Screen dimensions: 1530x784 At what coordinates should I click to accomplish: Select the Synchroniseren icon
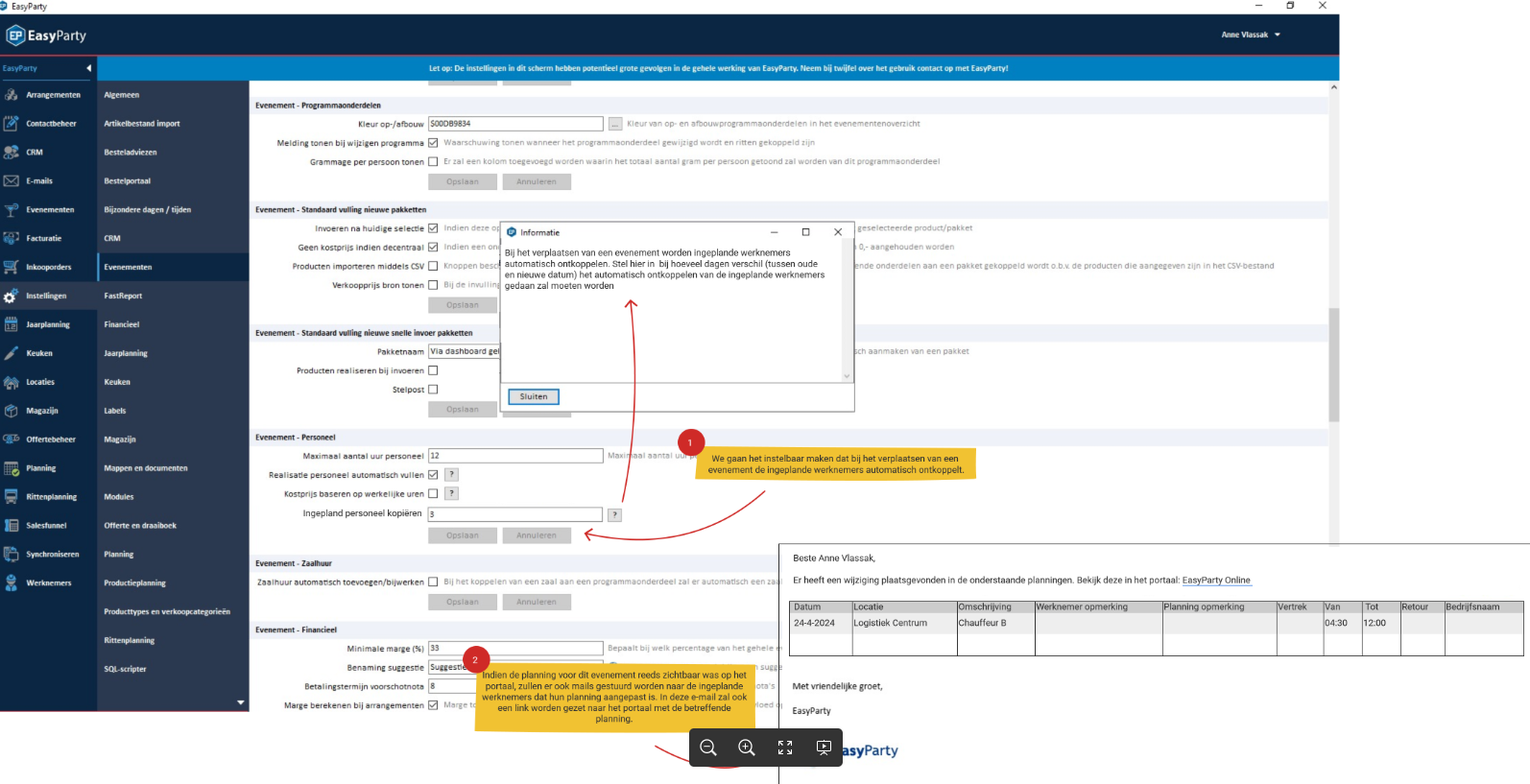(x=12, y=555)
